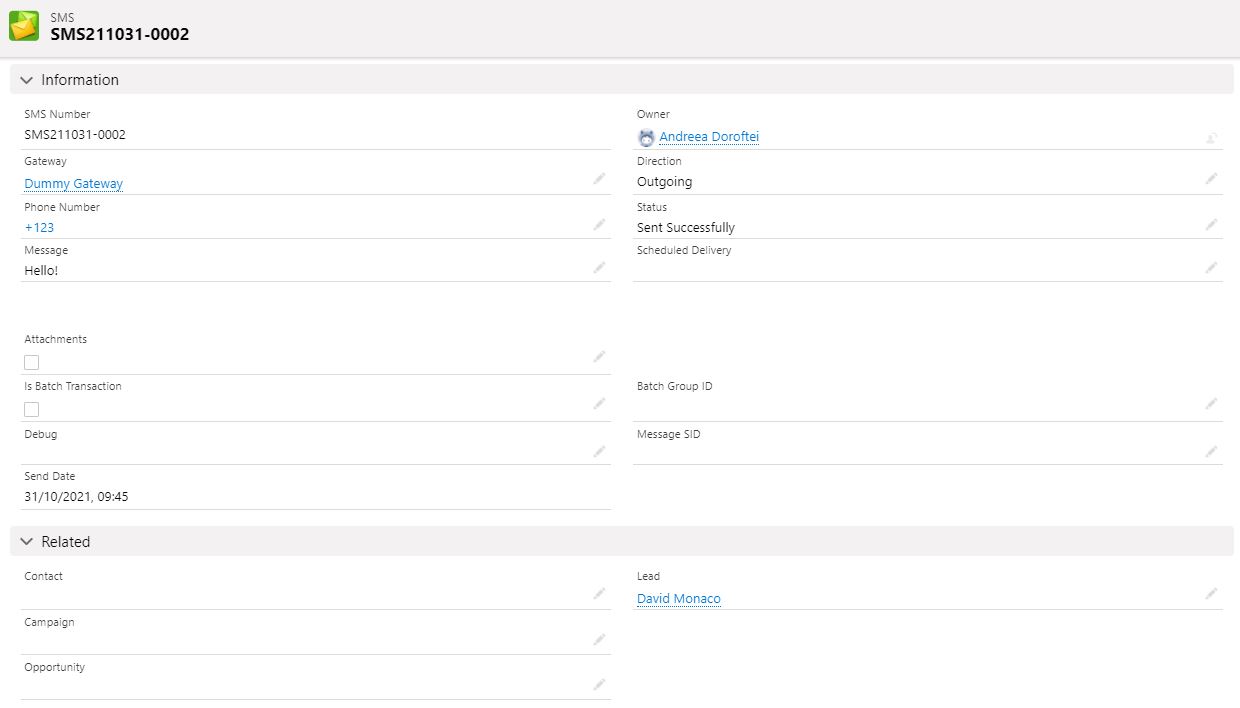
Task: Edit the Message SID pencil icon
Action: (x=1211, y=451)
